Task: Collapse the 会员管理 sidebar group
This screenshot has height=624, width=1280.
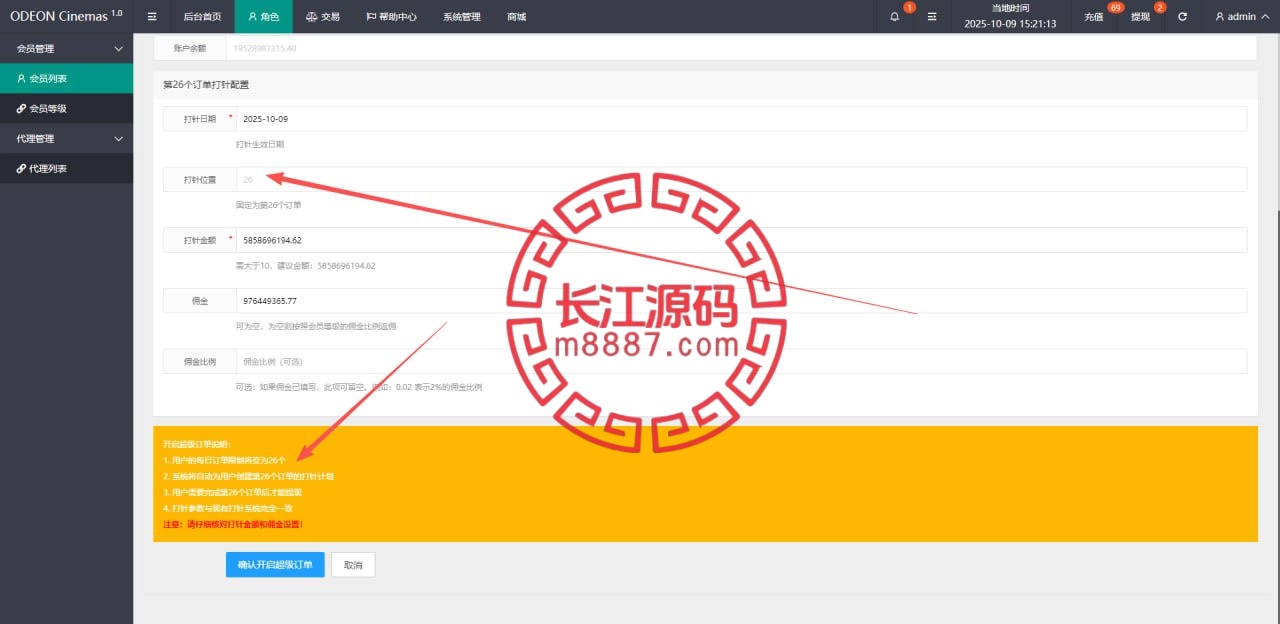Action: pos(66,48)
